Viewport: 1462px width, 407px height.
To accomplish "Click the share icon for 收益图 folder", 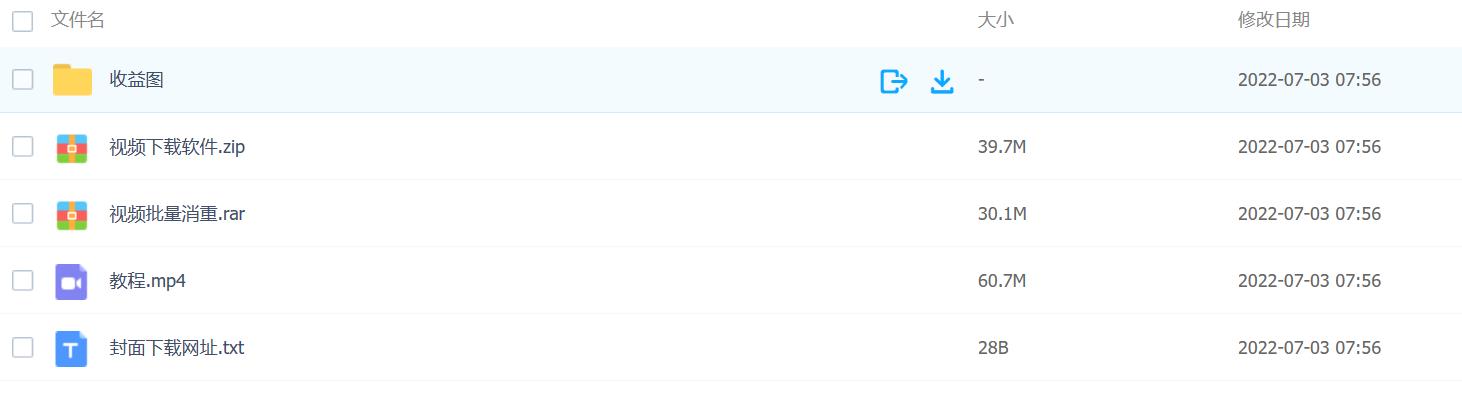I will pos(893,81).
